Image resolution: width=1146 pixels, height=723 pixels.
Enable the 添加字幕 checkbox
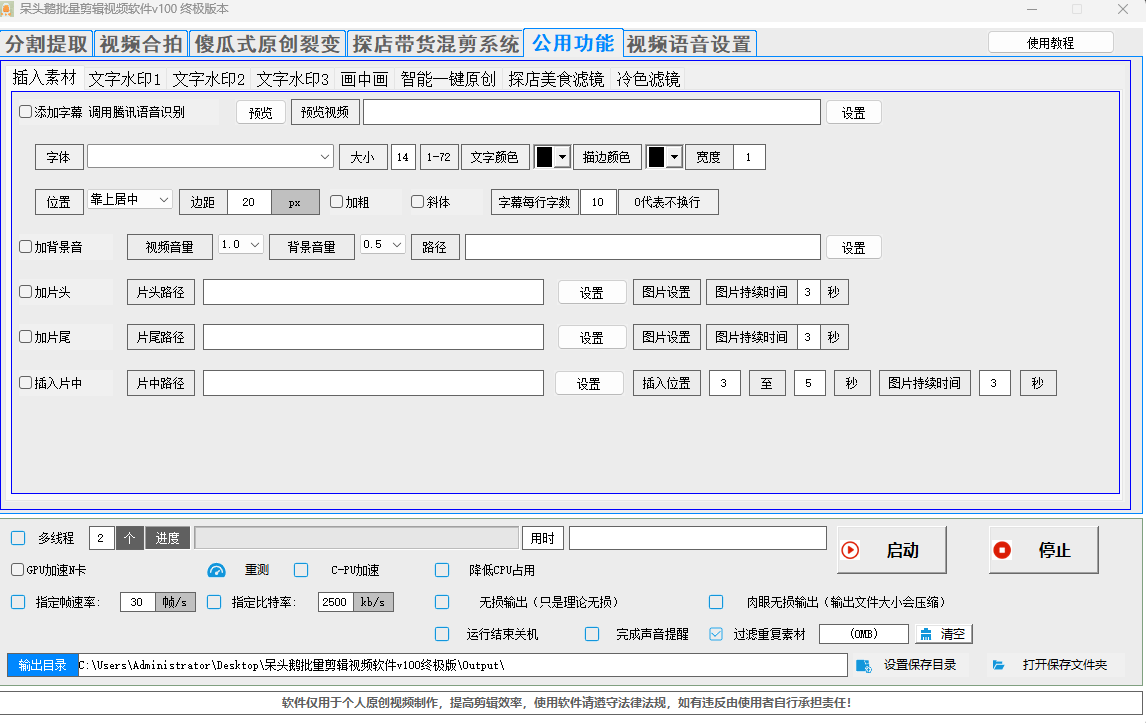point(26,112)
